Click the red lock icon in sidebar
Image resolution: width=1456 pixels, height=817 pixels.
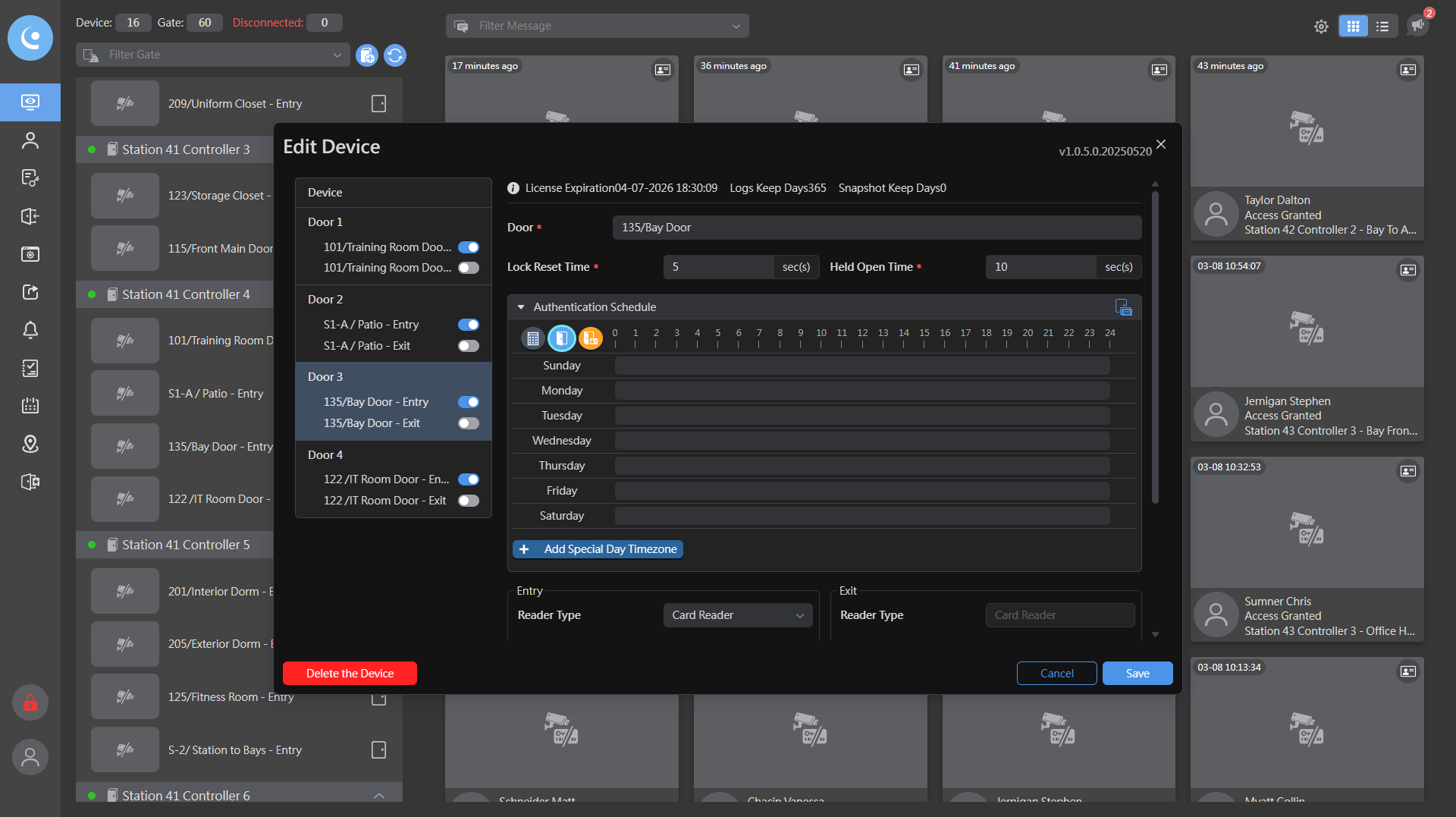click(30, 703)
